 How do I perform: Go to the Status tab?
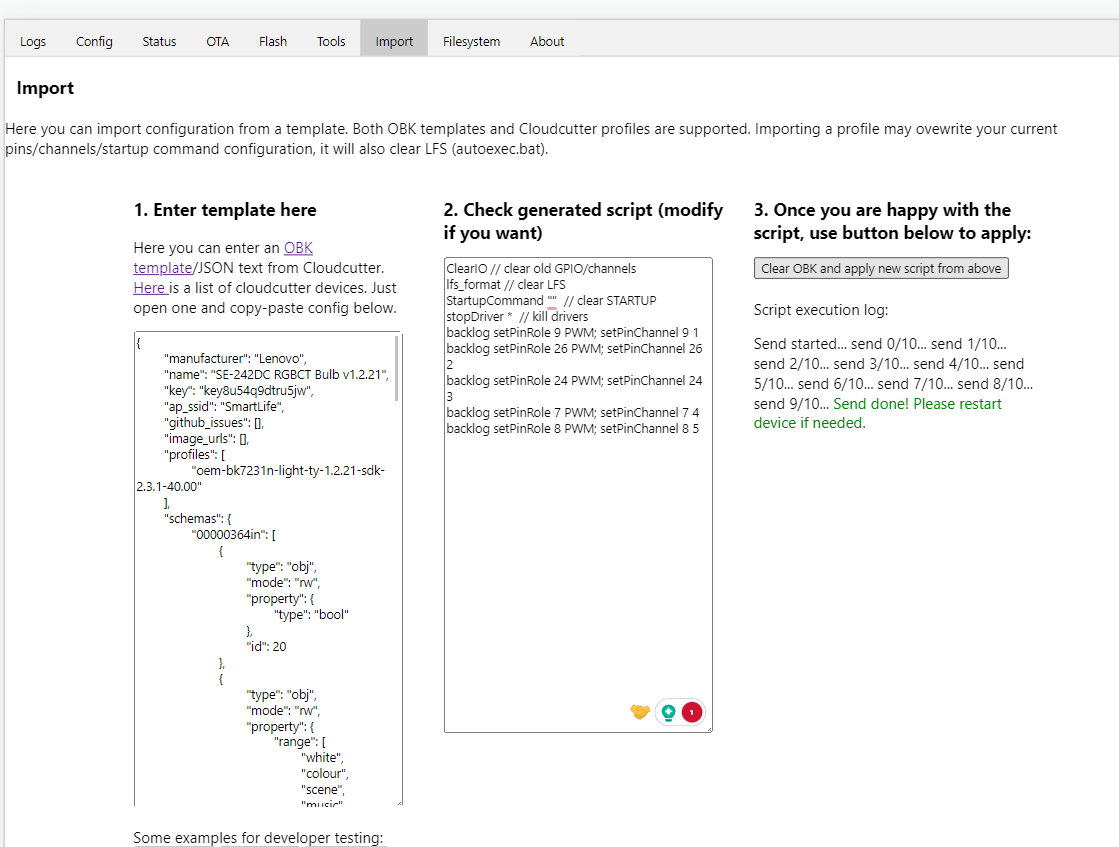click(x=159, y=41)
